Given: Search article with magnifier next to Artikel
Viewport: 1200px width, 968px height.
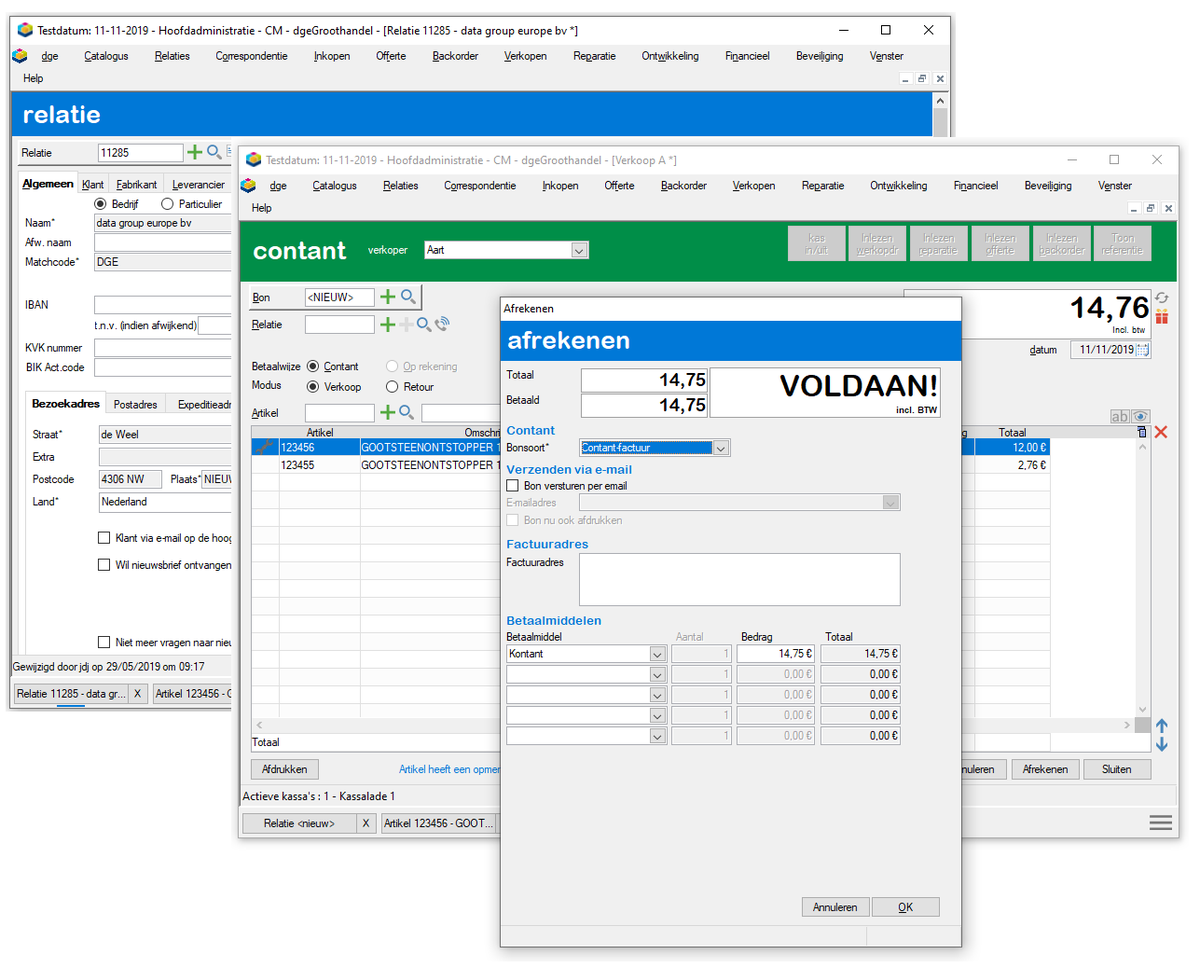Looking at the screenshot, I should (407, 412).
